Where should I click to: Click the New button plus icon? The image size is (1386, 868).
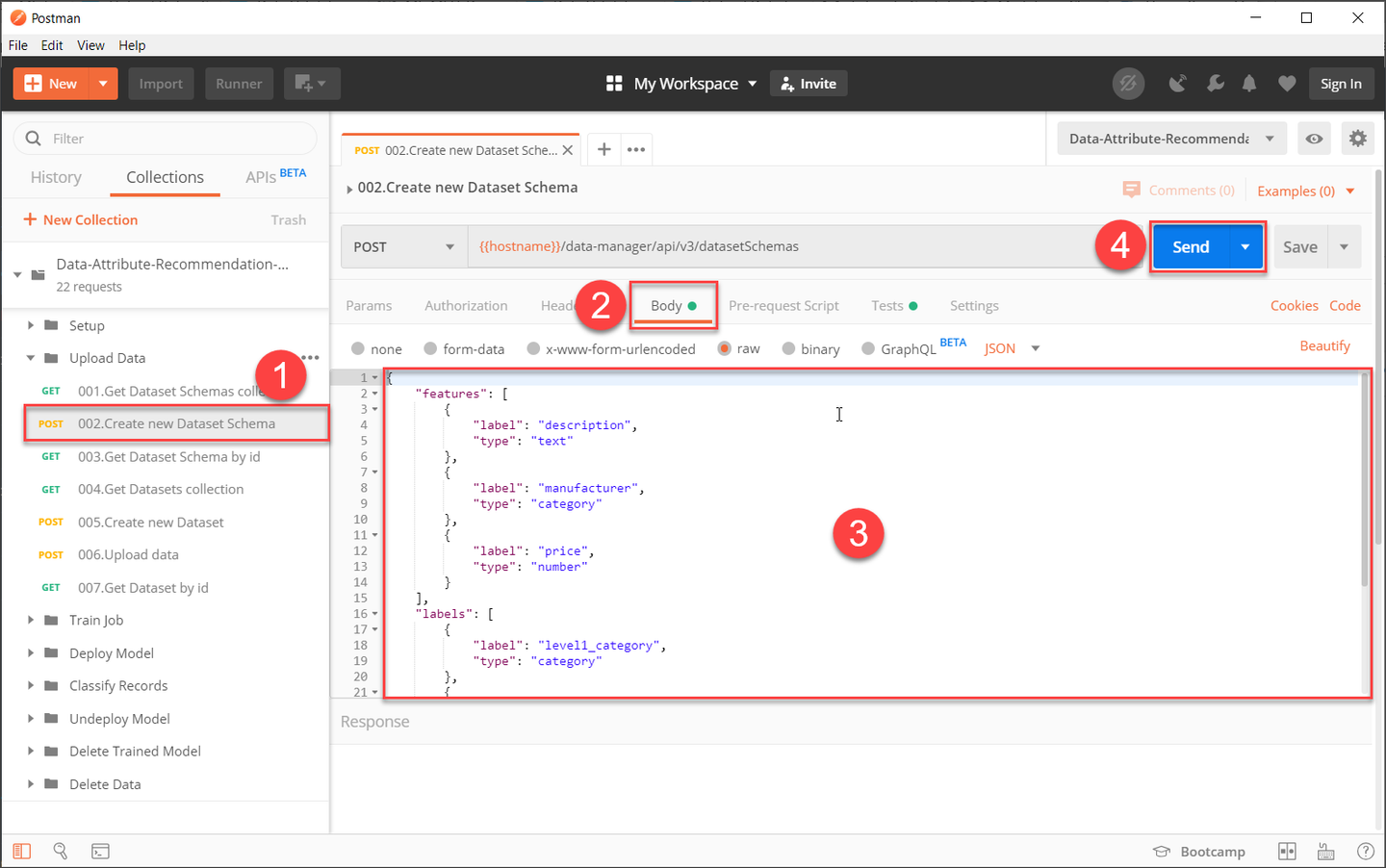pos(33,84)
